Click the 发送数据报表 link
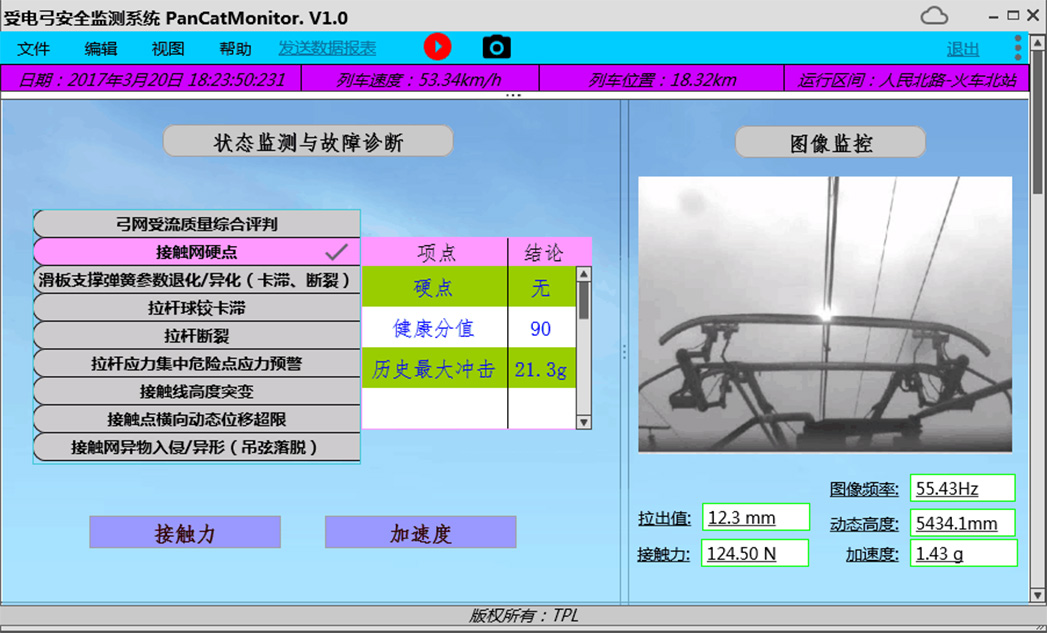 (327, 48)
